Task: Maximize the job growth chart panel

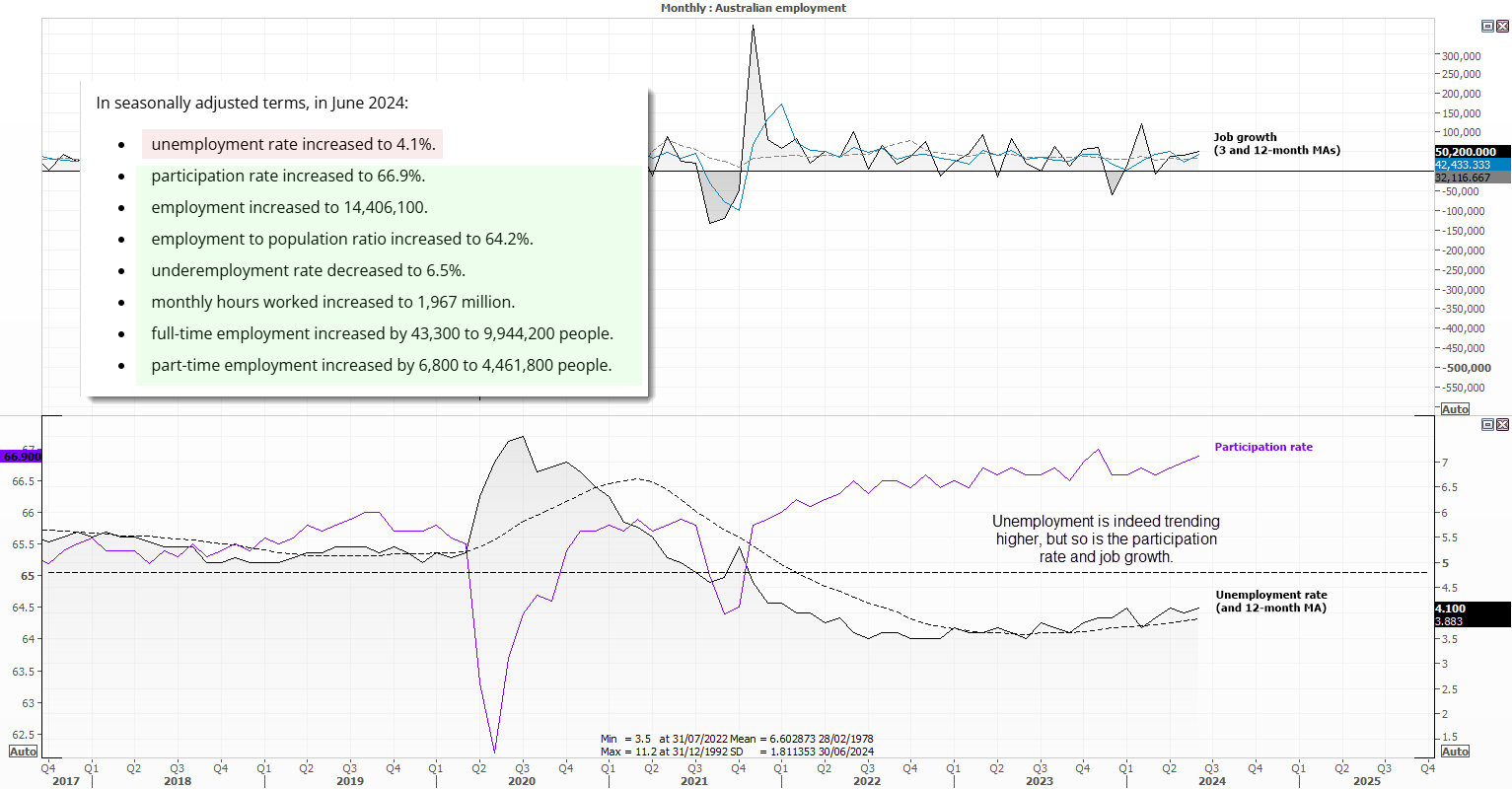Action: click(x=1488, y=27)
